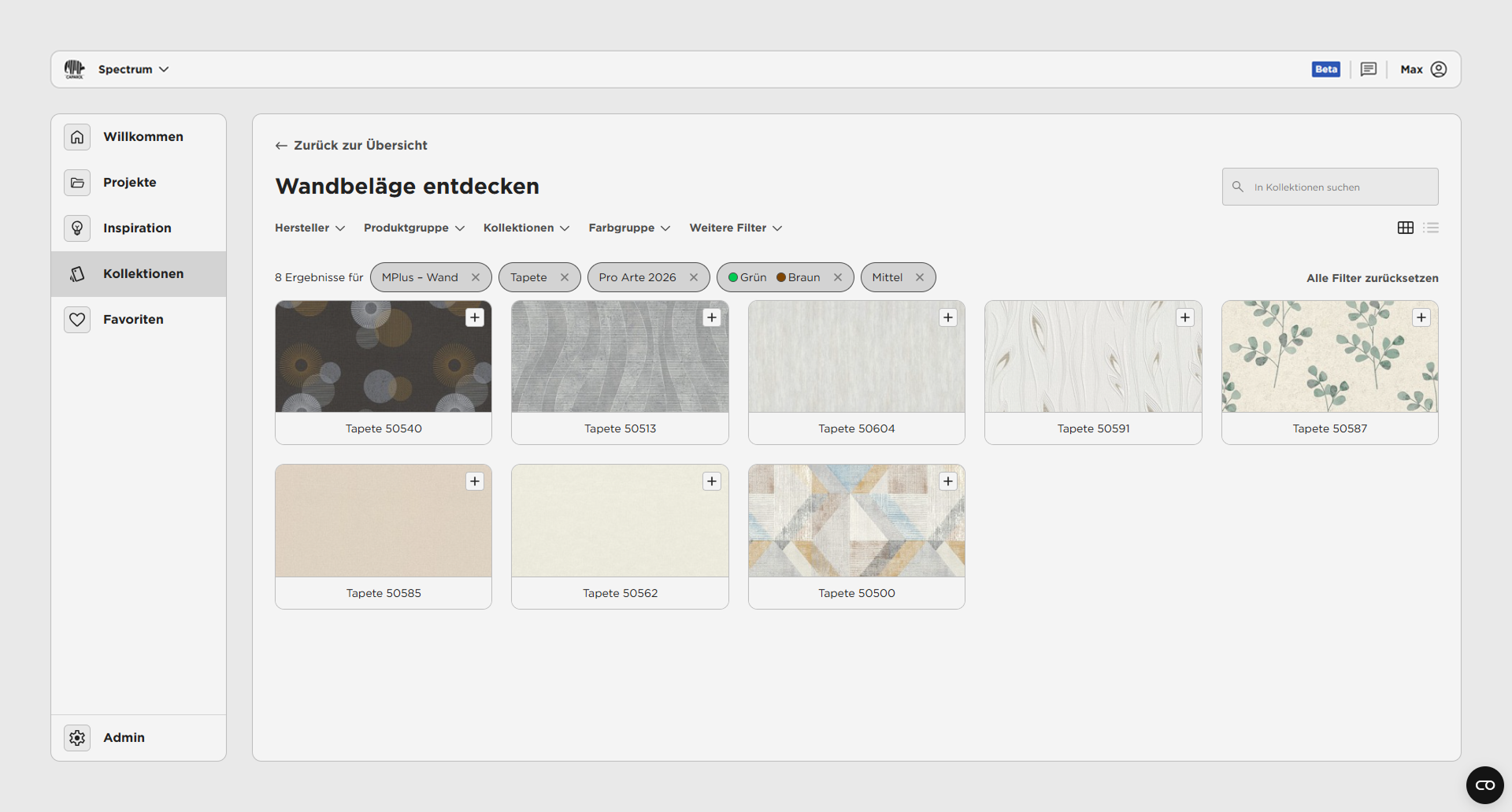Clear the Grün Braun color filter

pos(838,277)
